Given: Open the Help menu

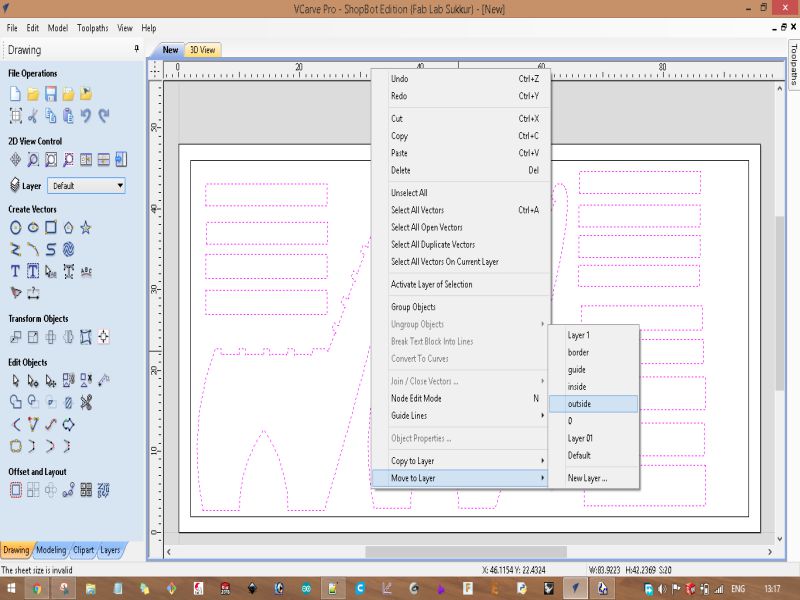Looking at the screenshot, I should click(148, 28).
